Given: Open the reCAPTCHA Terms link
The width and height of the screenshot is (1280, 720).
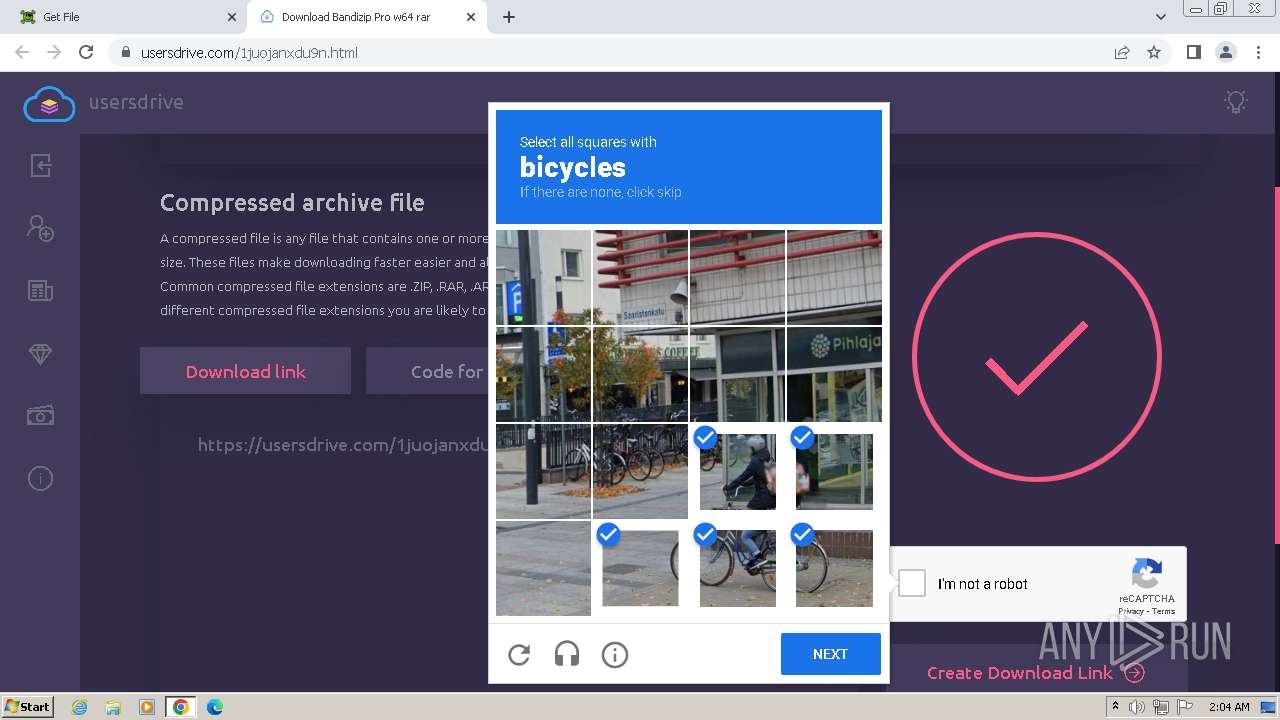Looking at the screenshot, I should pos(1163,611).
